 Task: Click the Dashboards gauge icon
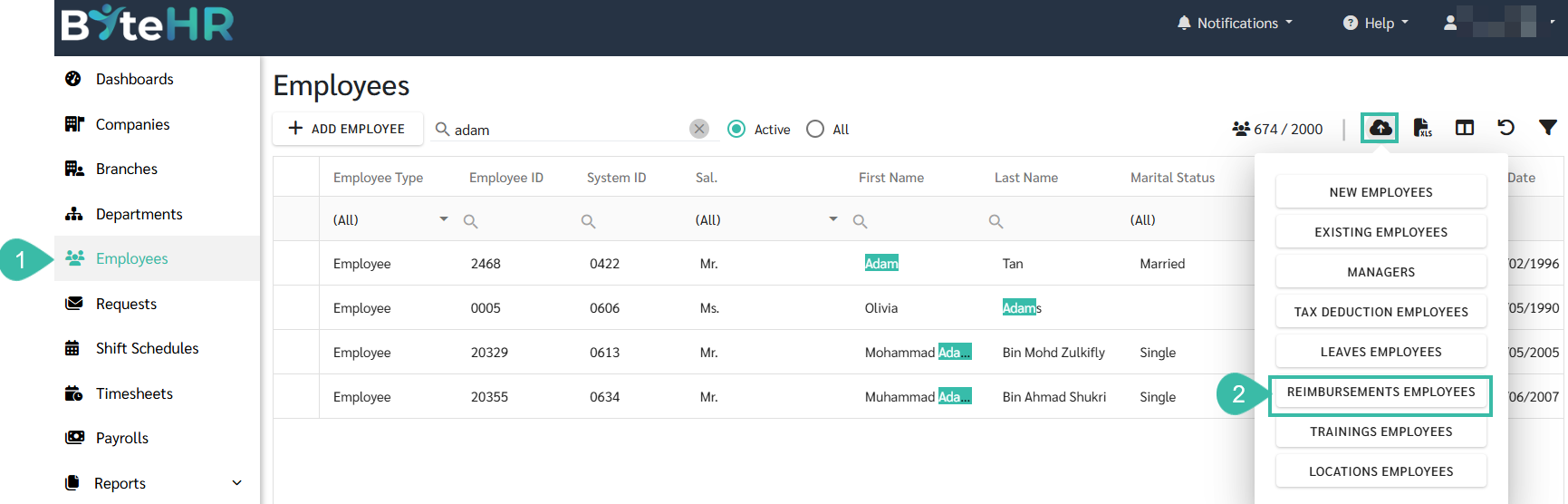click(x=73, y=79)
